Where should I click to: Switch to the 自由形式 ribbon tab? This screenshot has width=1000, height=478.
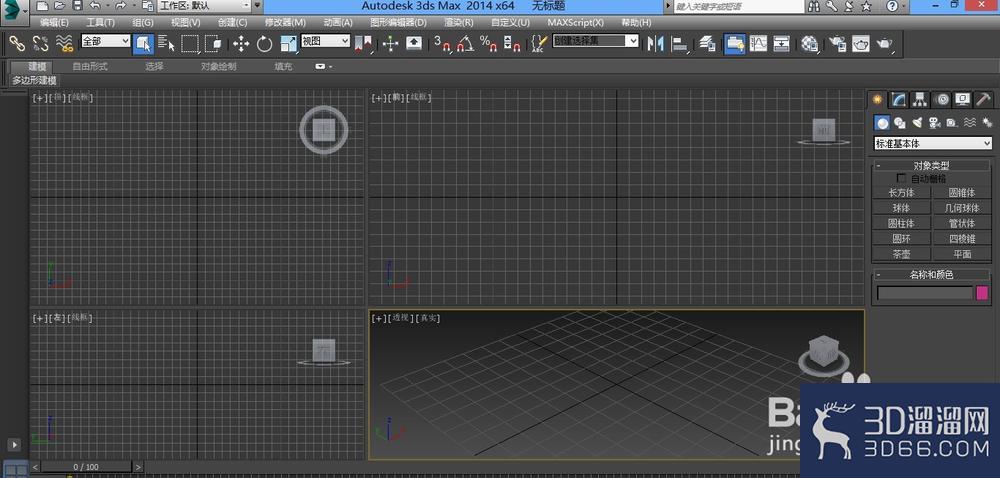90,66
